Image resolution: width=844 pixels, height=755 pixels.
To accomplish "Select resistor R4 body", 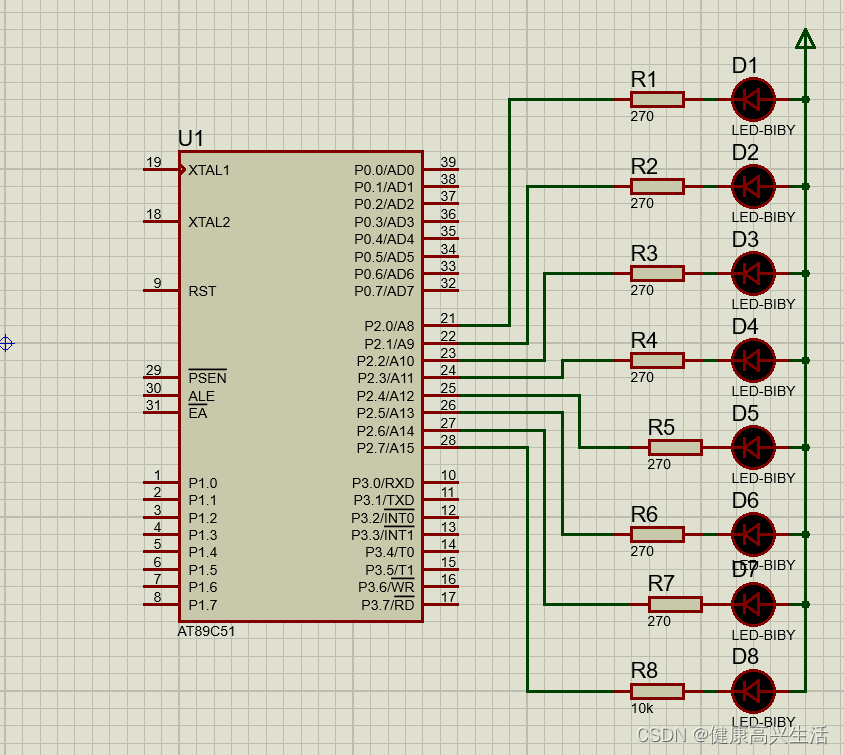I will (657, 361).
